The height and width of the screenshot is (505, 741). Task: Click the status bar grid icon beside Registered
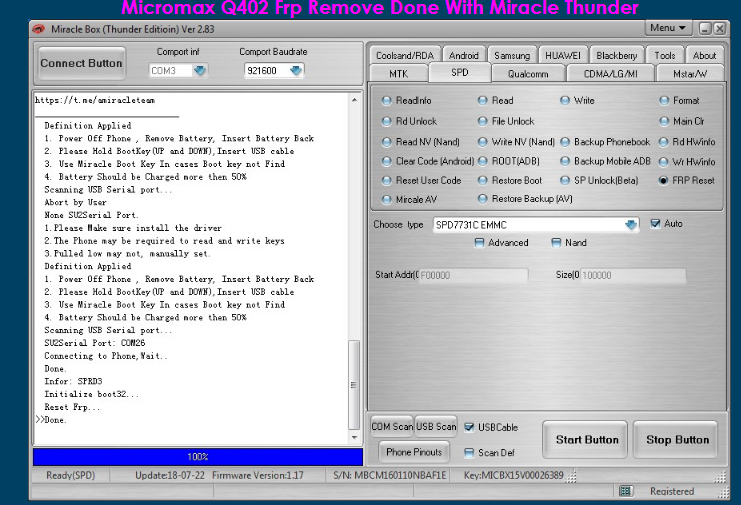[x=625, y=491]
